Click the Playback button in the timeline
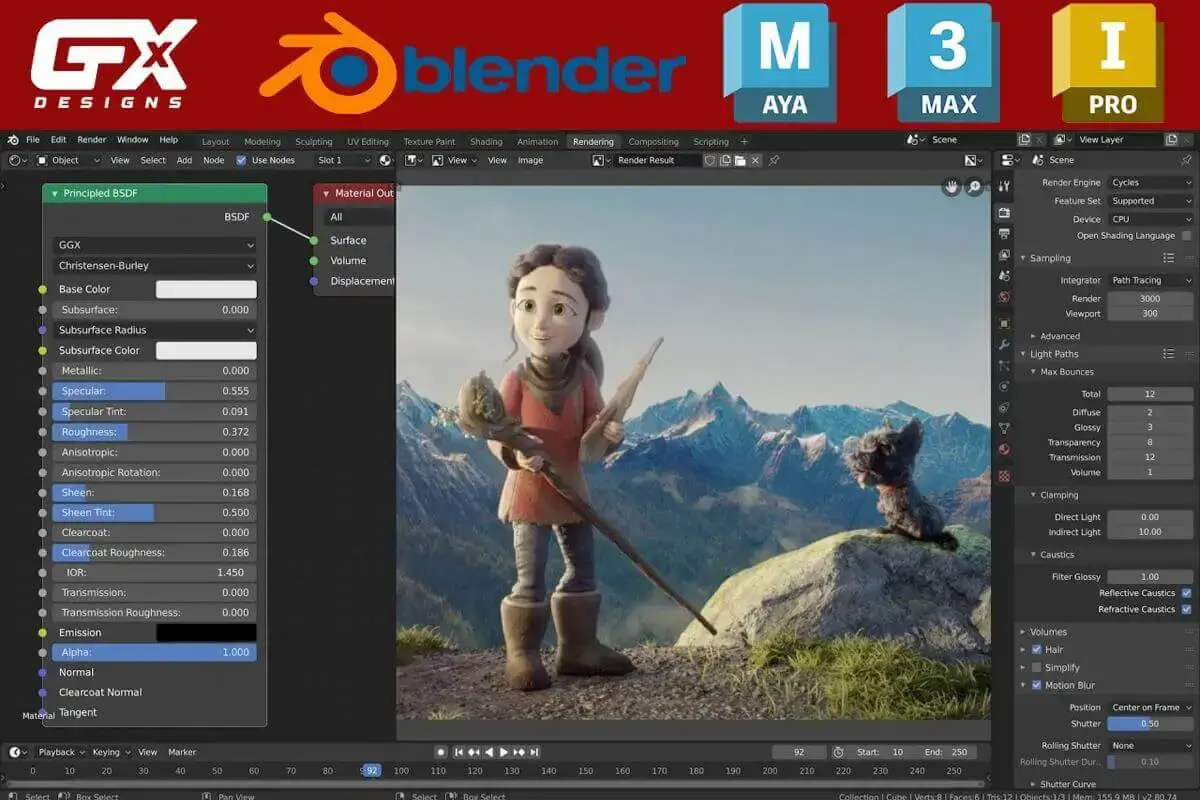1200x800 pixels. point(57,751)
